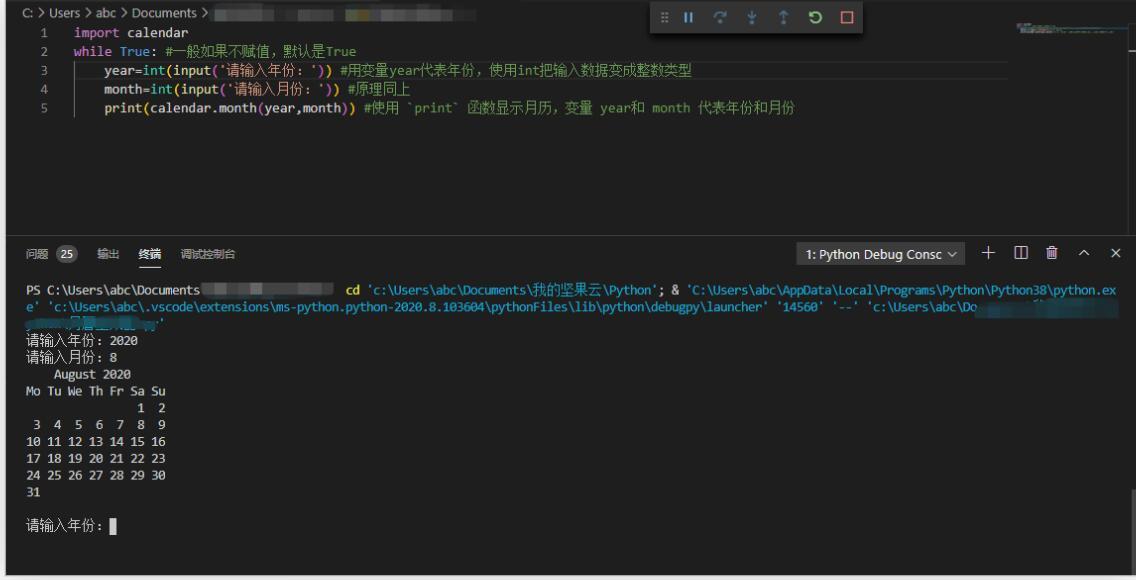Close the terminal panel

pyautogui.click(x=1116, y=253)
